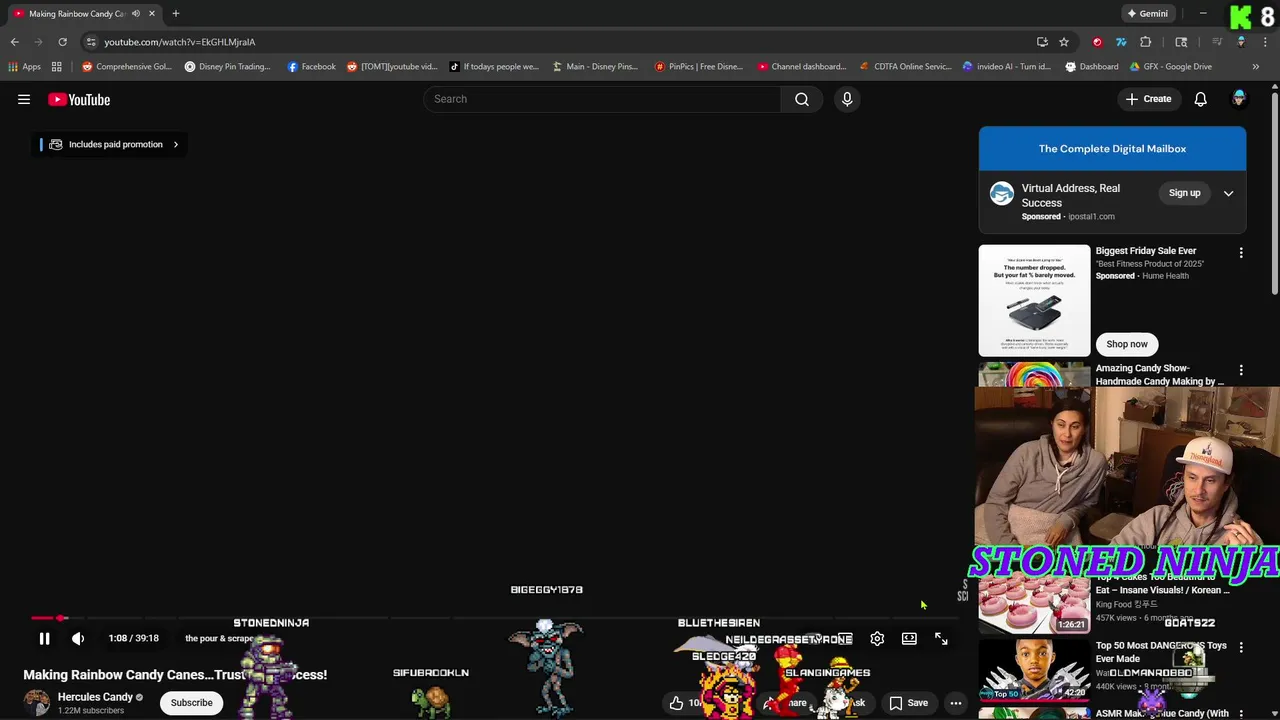Open the Comprehensive Gol... bookmark
The width and height of the screenshot is (1280, 720).
click(127, 67)
